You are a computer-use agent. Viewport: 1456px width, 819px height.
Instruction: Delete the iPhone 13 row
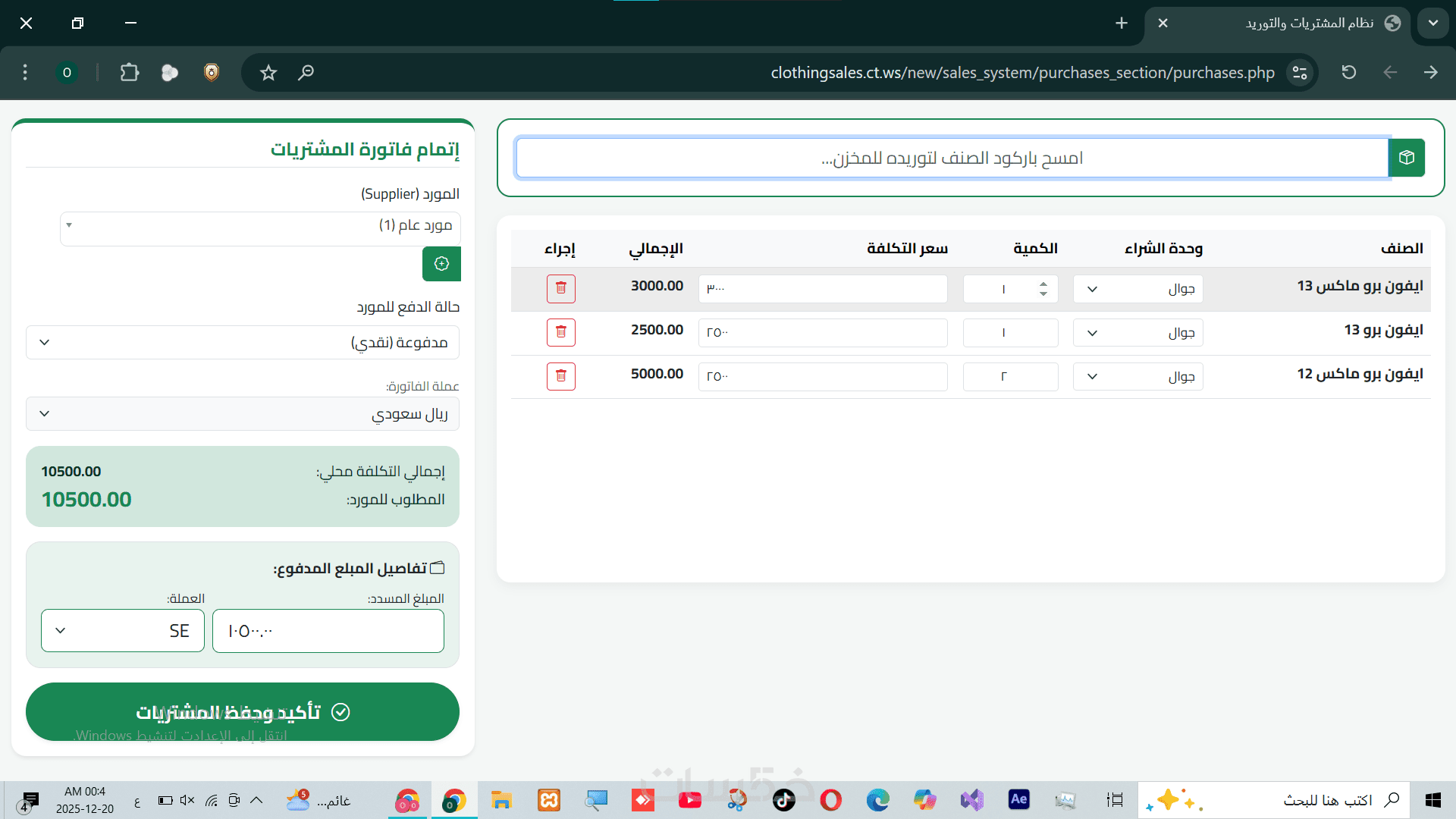click(x=561, y=332)
